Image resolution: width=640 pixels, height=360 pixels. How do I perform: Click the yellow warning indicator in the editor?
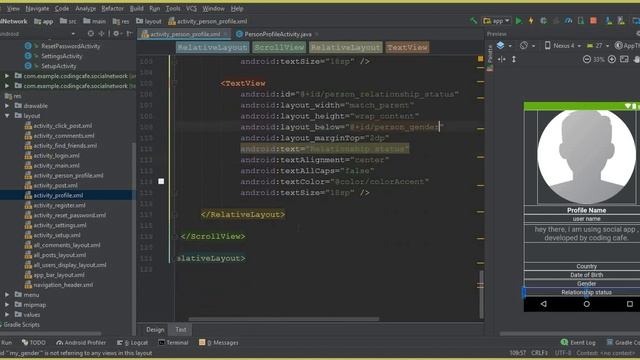click(x=480, y=59)
